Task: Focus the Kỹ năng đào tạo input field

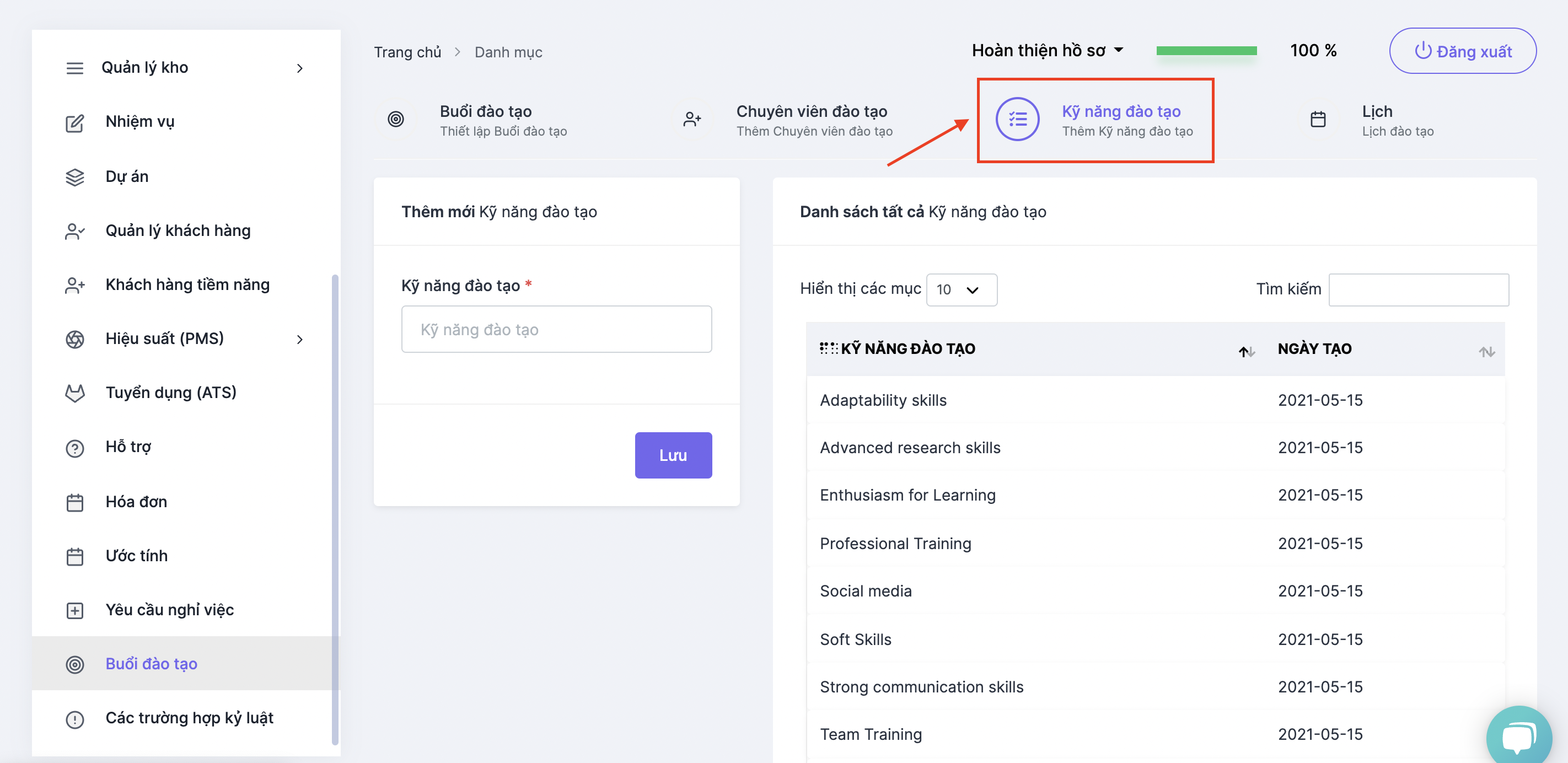Action: click(556, 329)
